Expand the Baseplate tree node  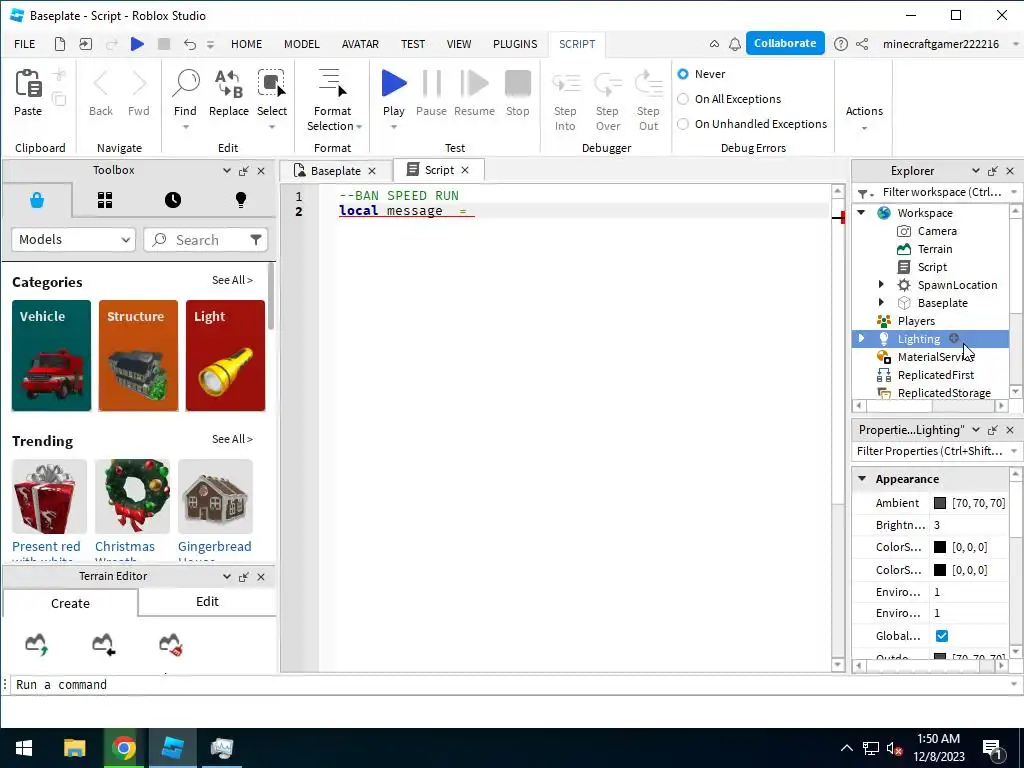click(x=881, y=302)
